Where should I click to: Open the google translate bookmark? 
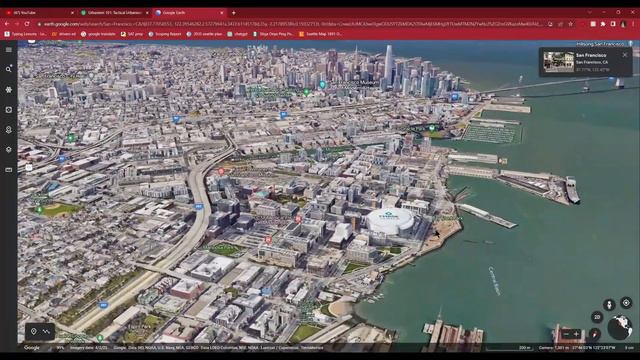[98, 34]
